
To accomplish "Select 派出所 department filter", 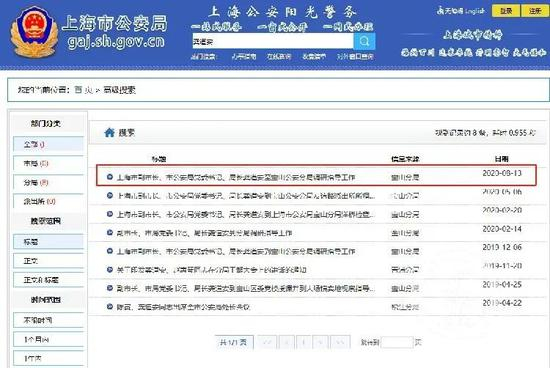I will [x=49, y=202].
